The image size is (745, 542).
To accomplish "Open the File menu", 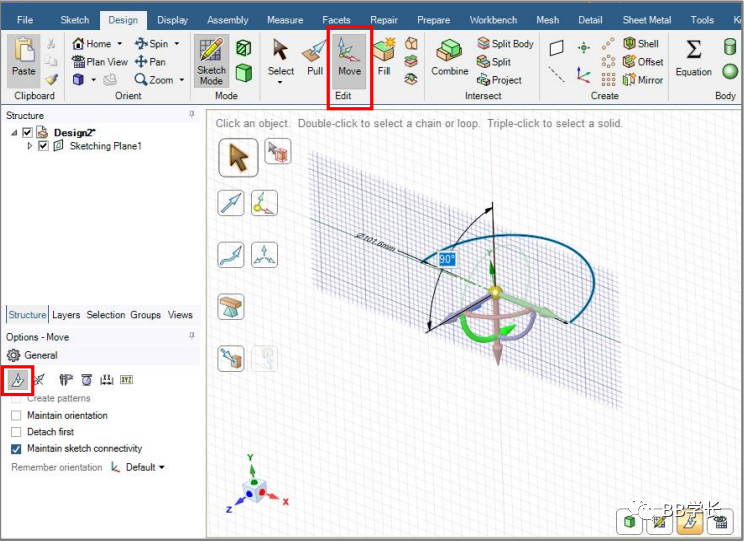I will coord(25,20).
